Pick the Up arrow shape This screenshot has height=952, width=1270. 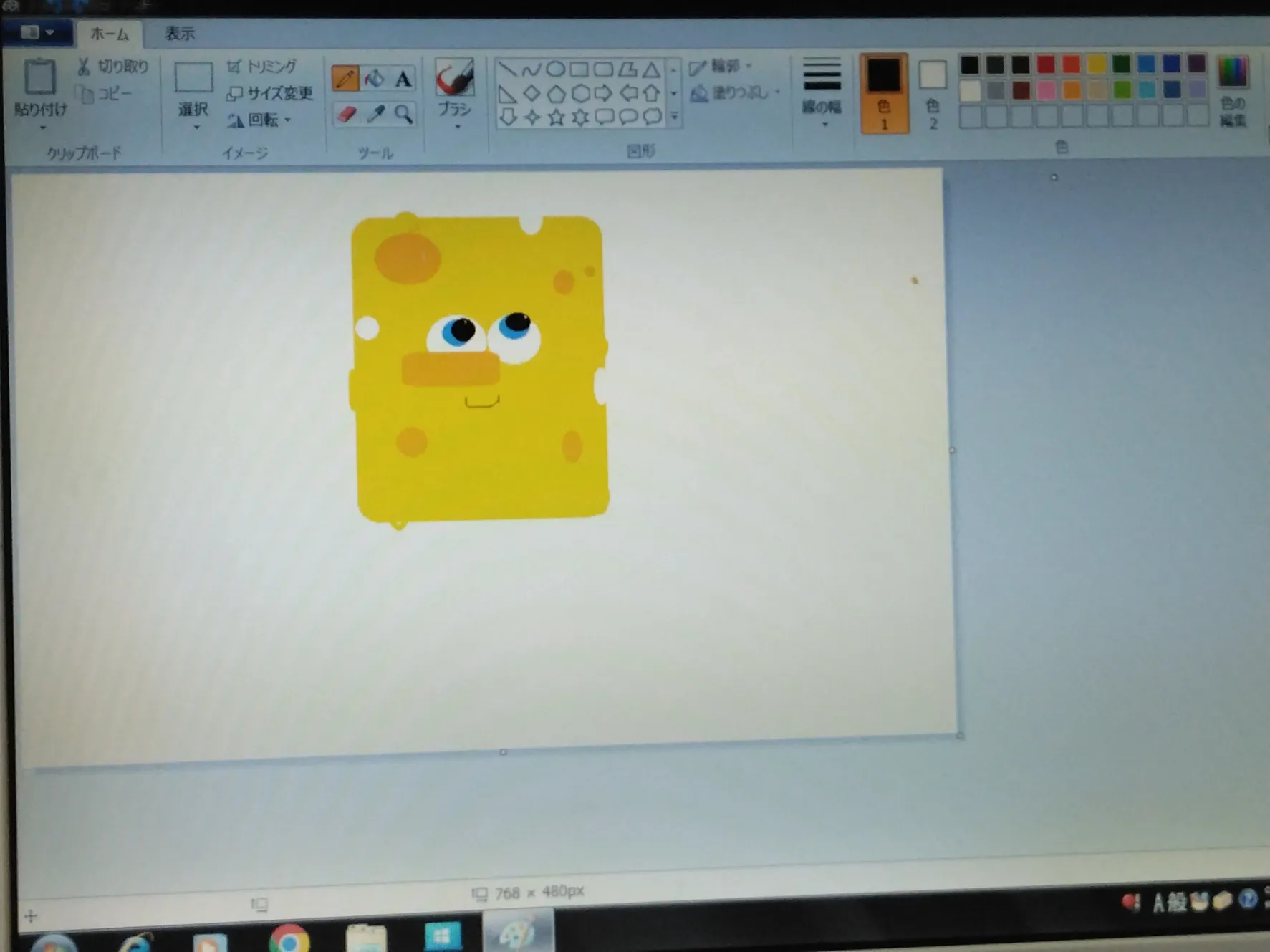(652, 94)
